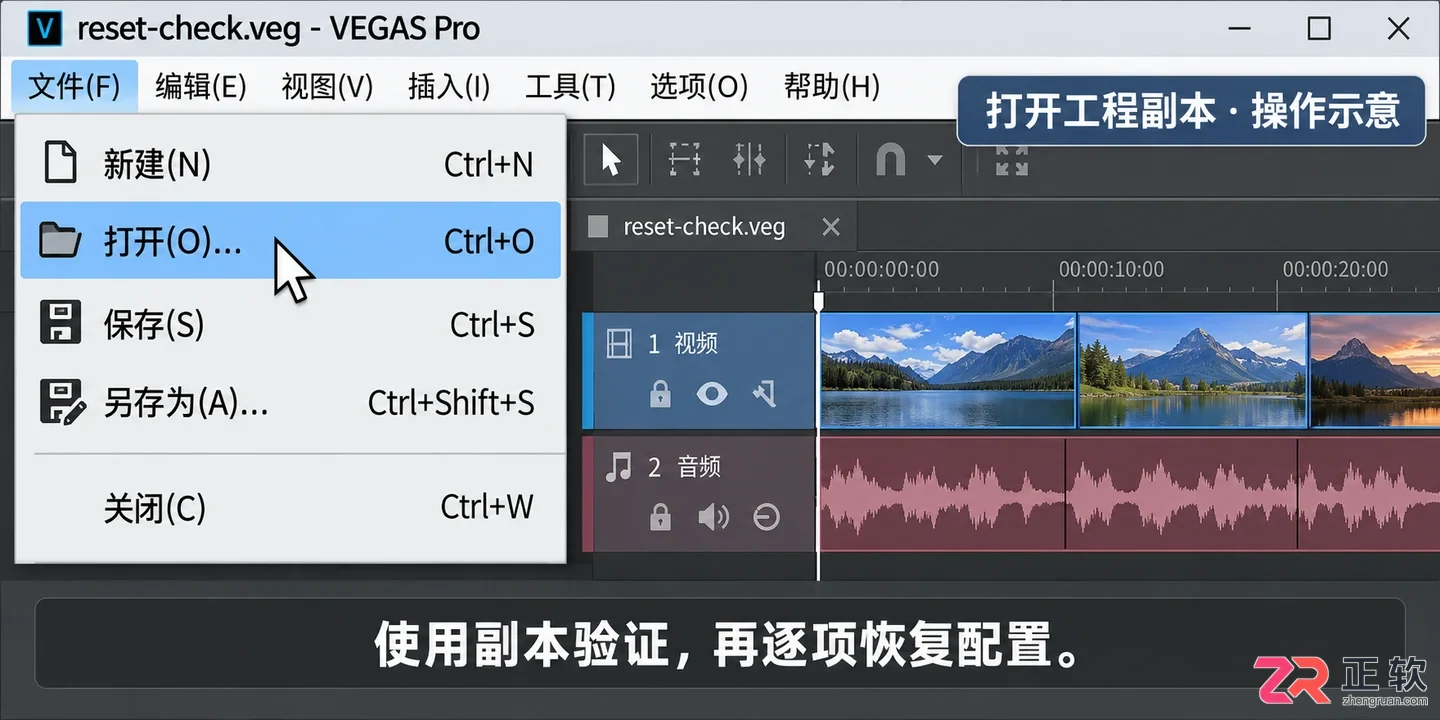The image size is (1440, 720).
Task: Click the 00:00:10:00 mark on the ruler
Action: tap(1111, 269)
